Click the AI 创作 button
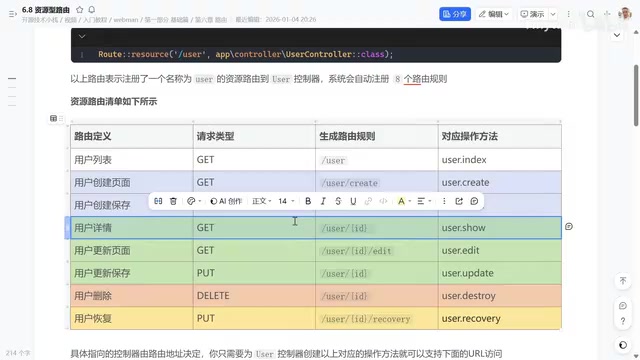 point(226,201)
